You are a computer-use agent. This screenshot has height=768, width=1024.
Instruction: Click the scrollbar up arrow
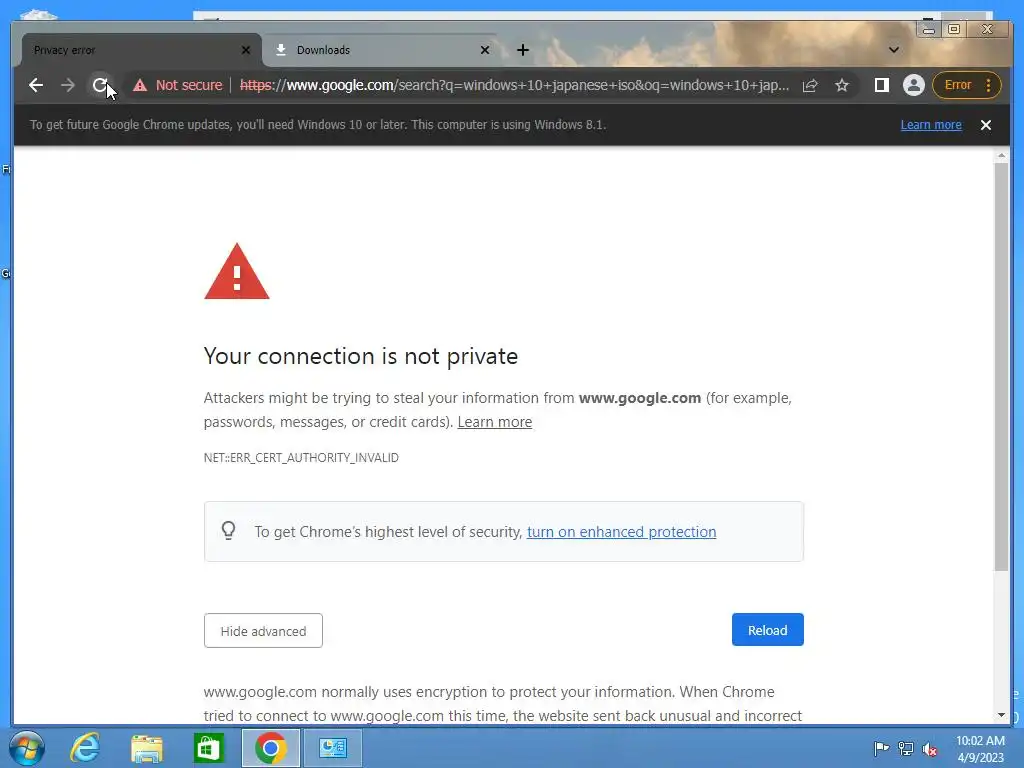pyautogui.click(x=1000, y=155)
